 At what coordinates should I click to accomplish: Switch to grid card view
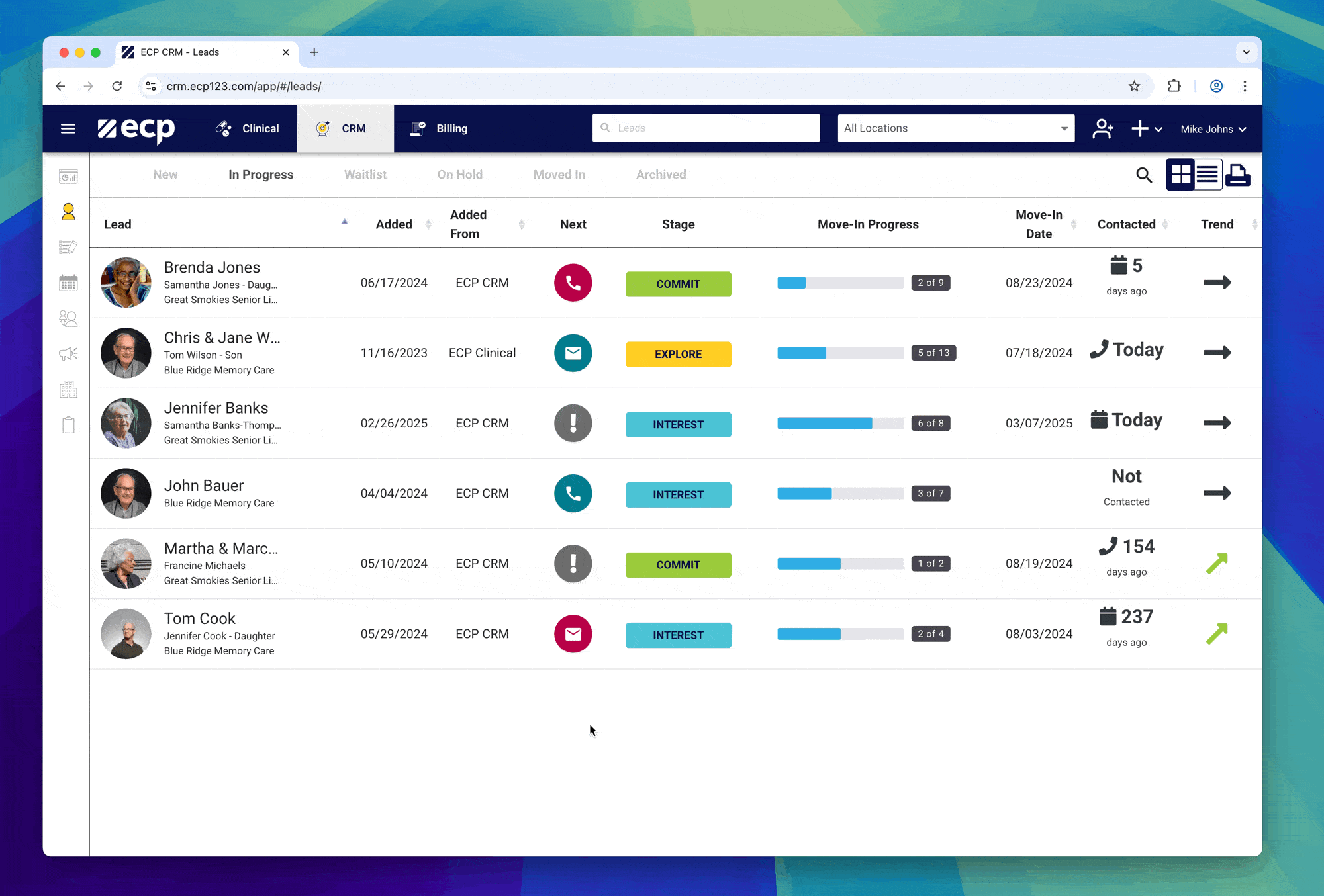pyautogui.click(x=1181, y=175)
